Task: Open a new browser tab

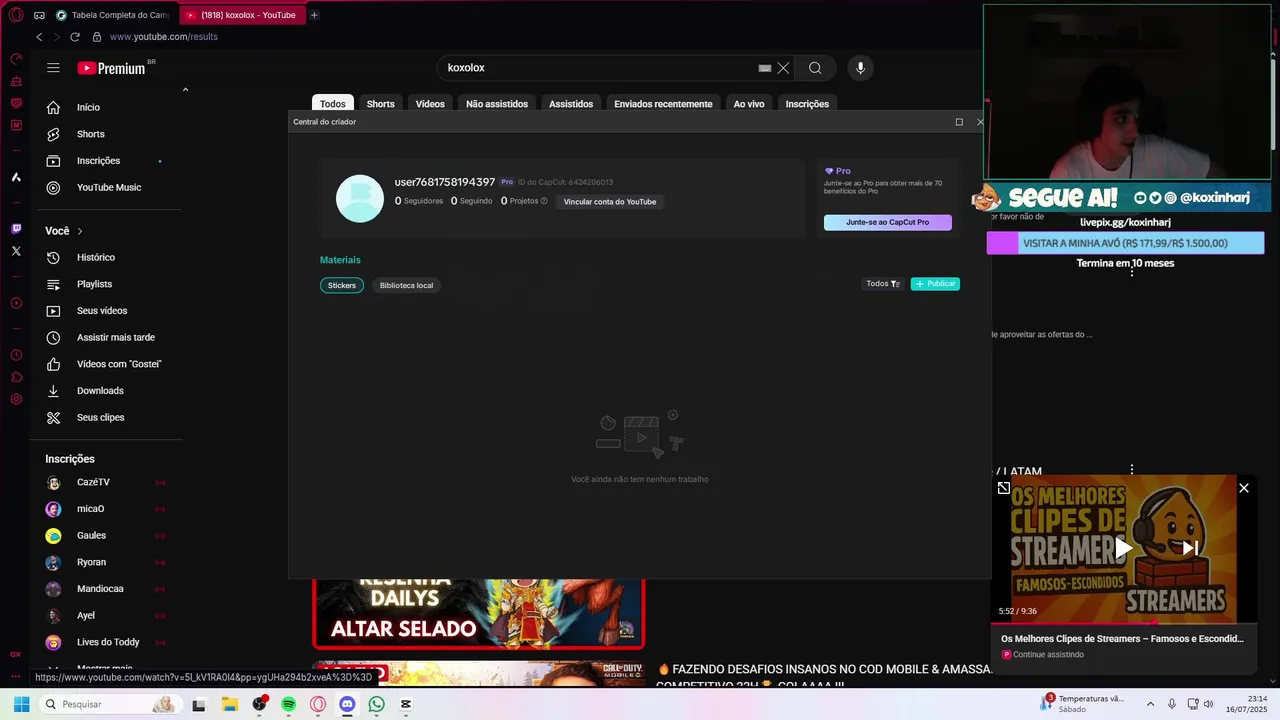Action: point(314,15)
